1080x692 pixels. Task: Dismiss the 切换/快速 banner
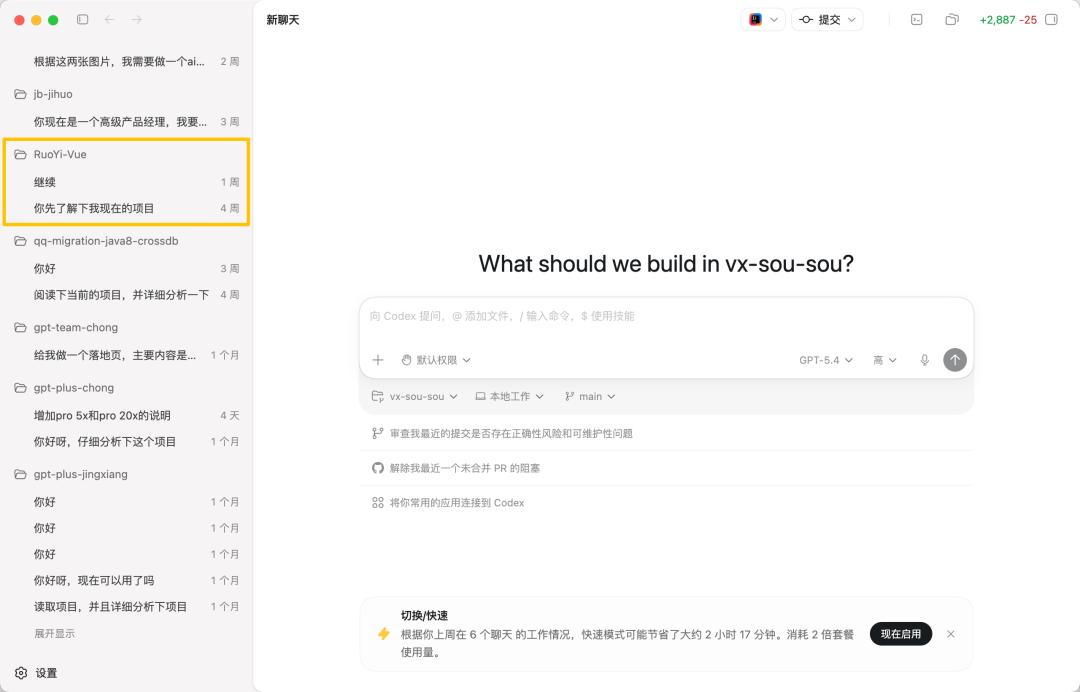(x=951, y=634)
